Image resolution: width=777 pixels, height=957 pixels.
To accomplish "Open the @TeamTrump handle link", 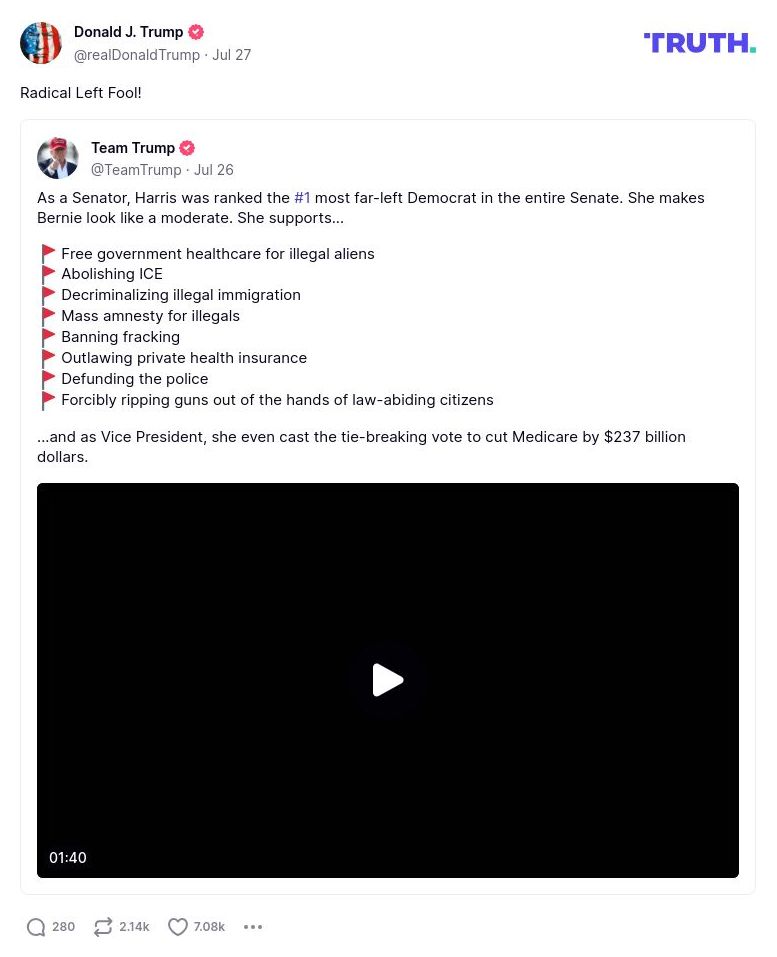I will click(x=136, y=170).
